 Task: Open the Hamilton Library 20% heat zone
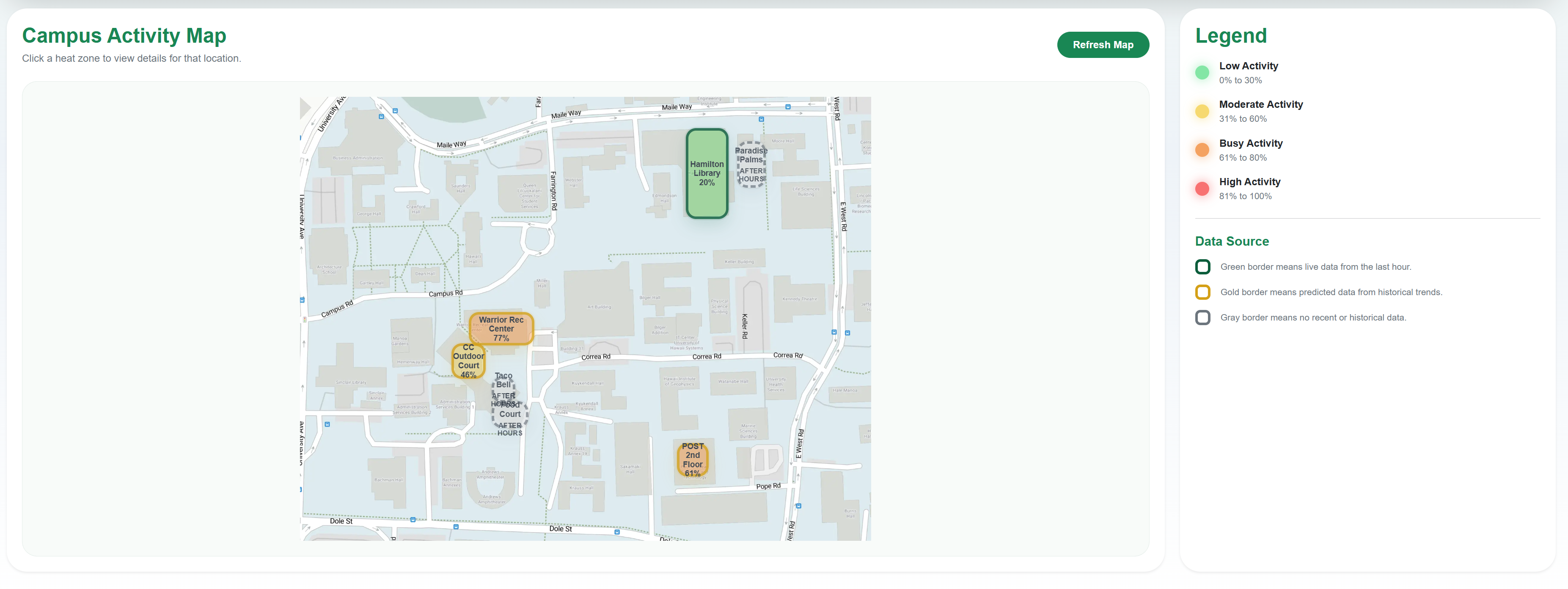(707, 173)
